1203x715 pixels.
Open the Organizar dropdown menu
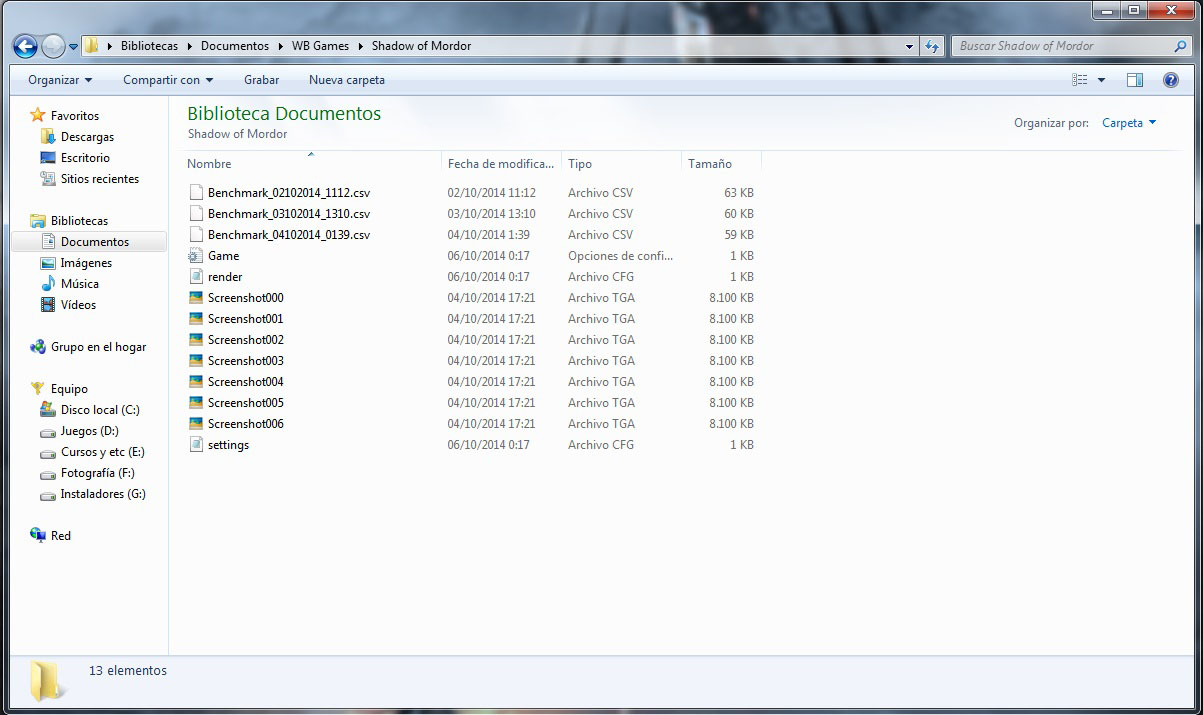(x=60, y=80)
